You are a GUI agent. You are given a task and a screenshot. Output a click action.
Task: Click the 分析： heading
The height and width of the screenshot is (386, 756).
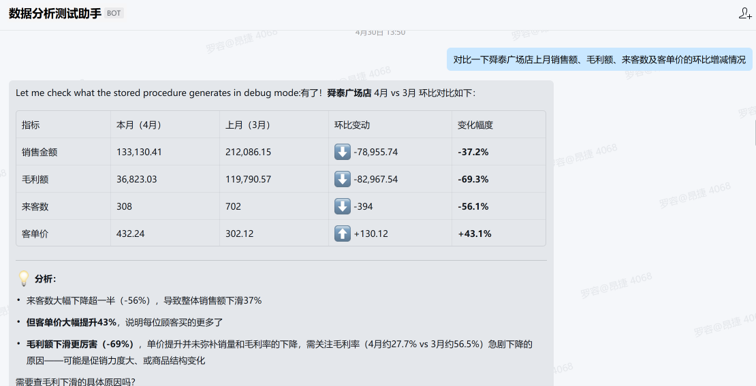coord(45,279)
